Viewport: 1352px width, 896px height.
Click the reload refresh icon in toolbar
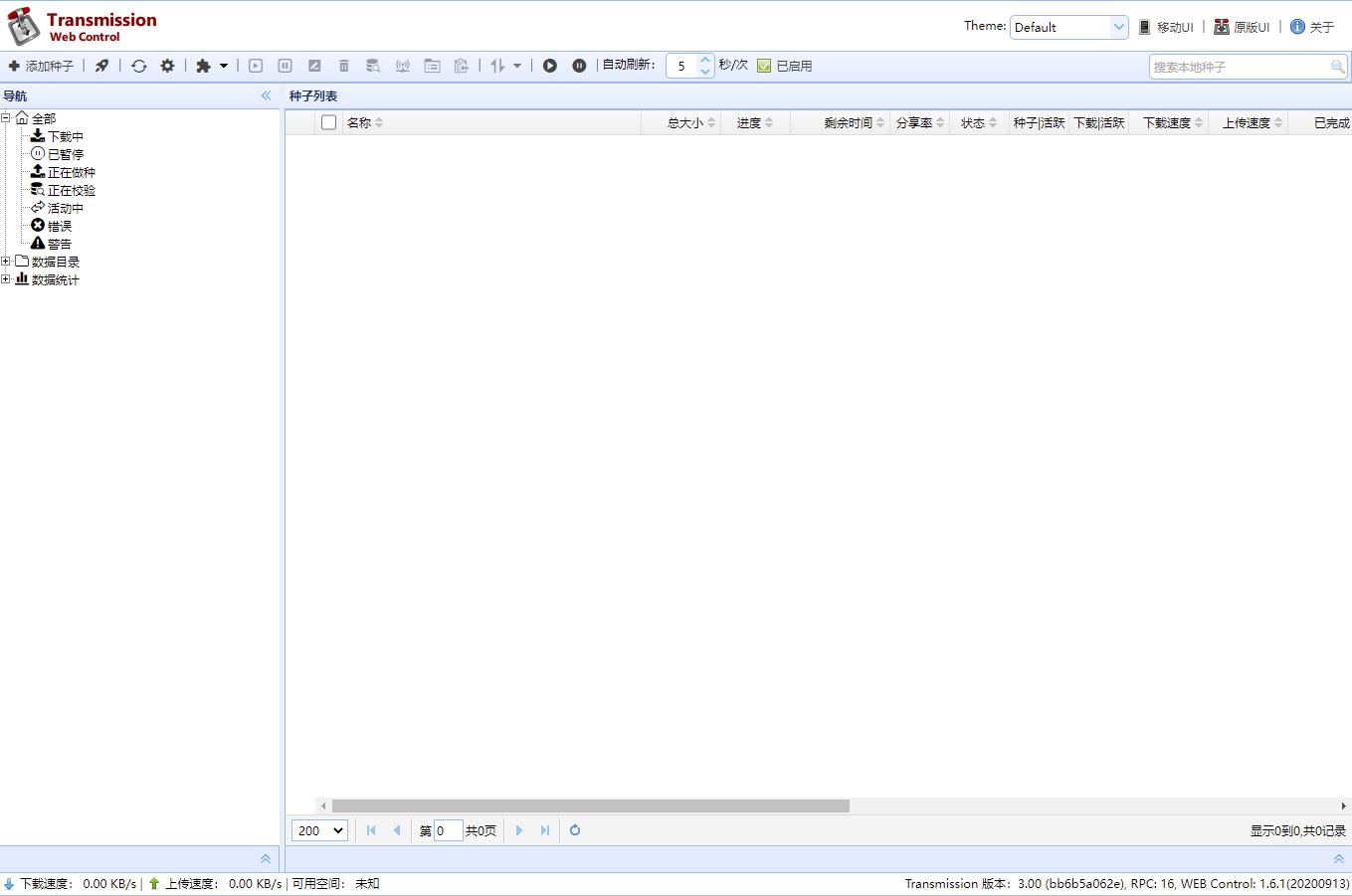point(139,66)
